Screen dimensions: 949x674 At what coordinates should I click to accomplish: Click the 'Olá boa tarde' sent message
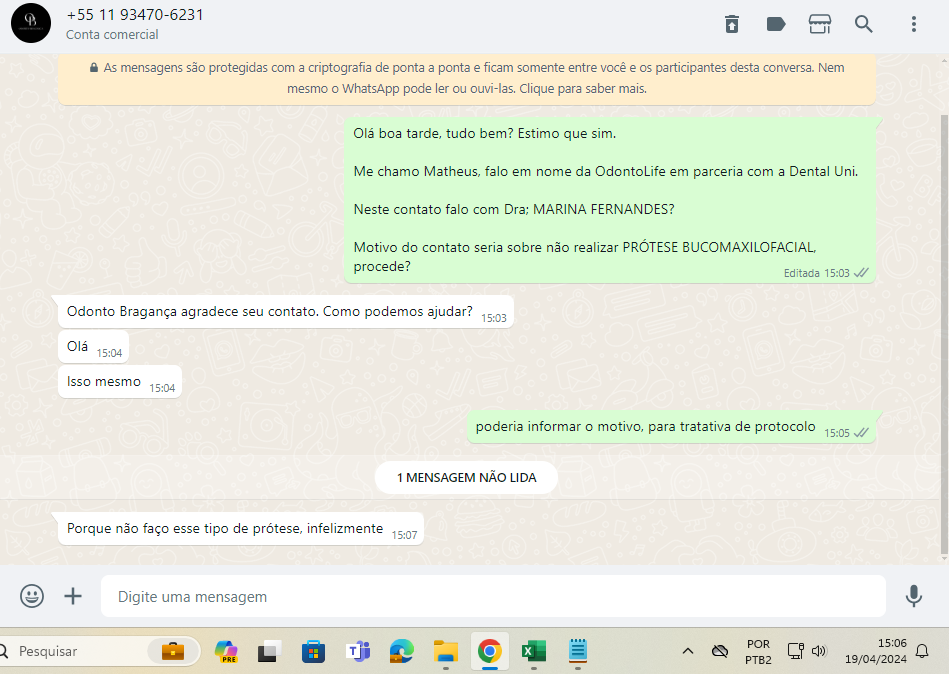click(609, 200)
